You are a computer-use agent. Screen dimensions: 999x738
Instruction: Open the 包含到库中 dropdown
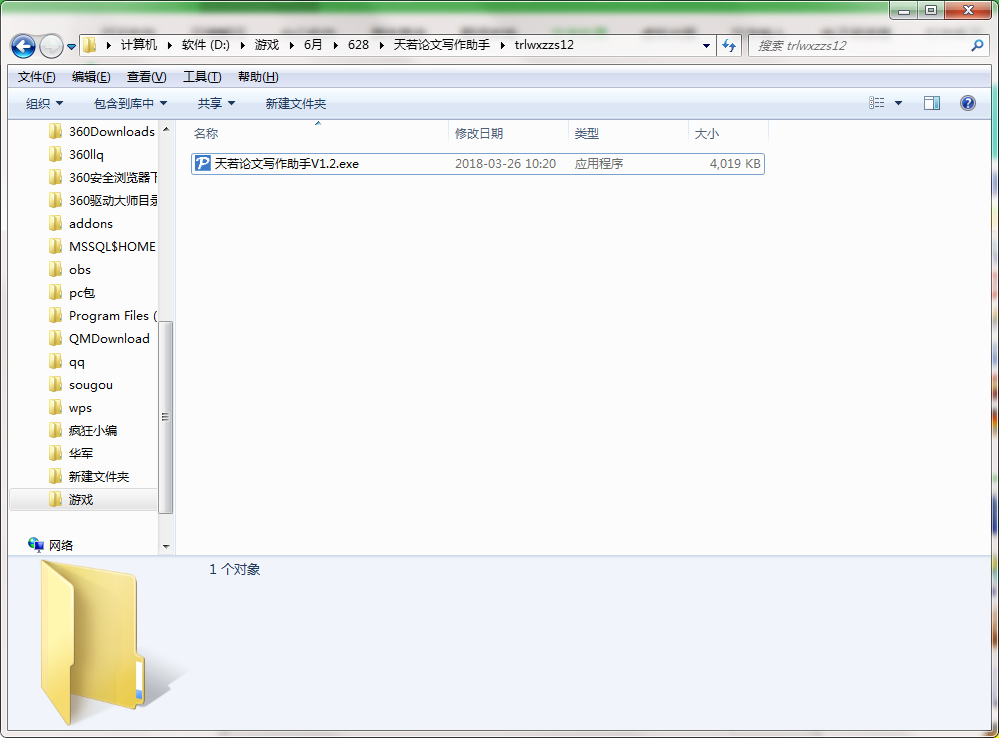(x=130, y=103)
